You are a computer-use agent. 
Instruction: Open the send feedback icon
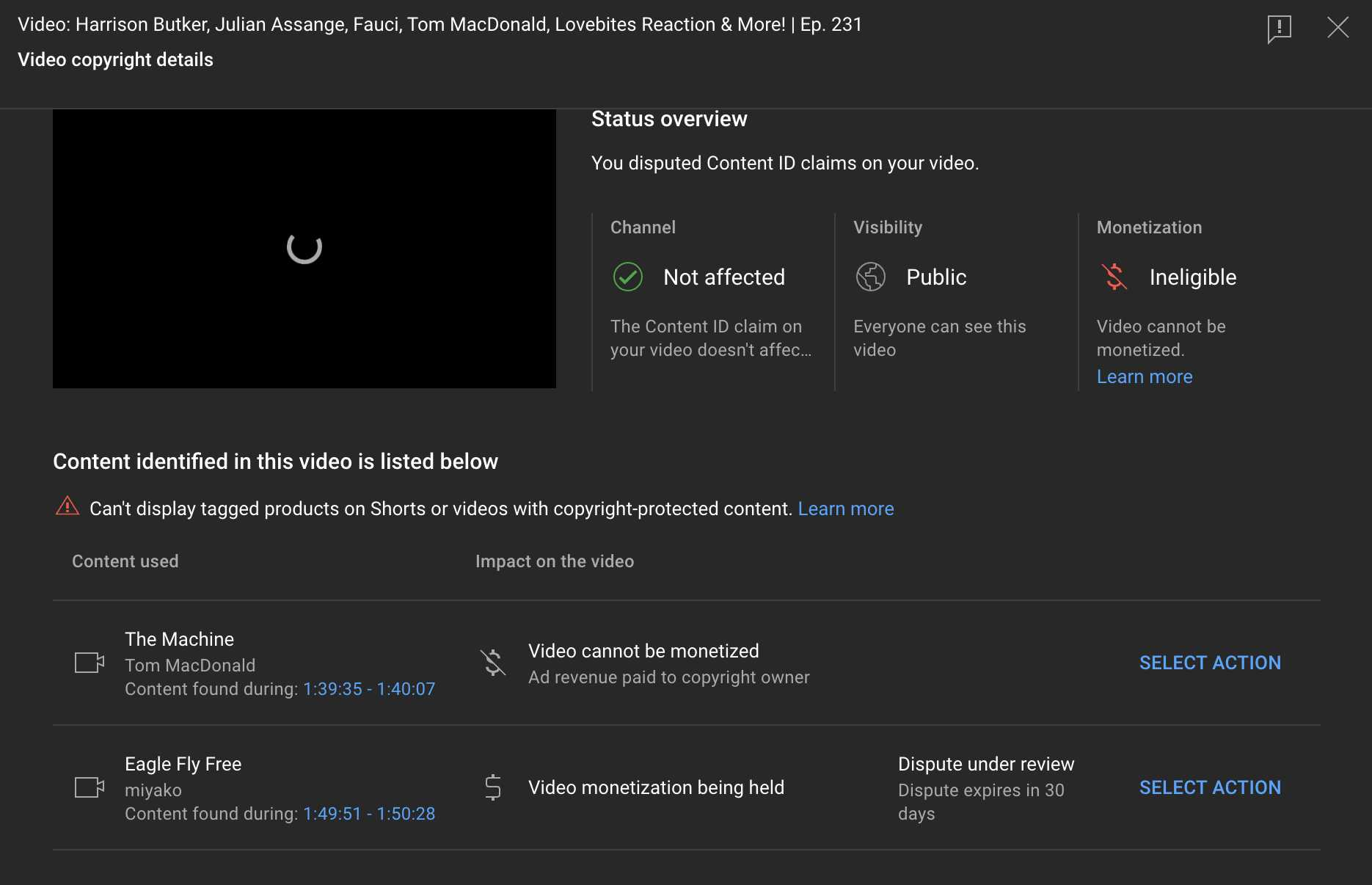1279,29
